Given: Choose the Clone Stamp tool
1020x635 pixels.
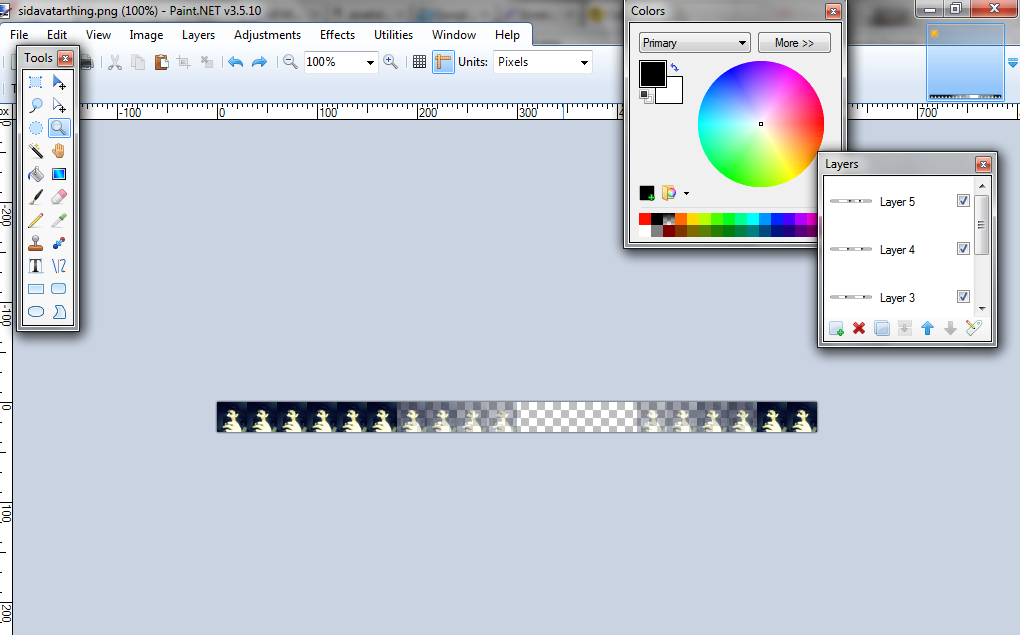Looking at the screenshot, I should pyautogui.click(x=36, y=243).
